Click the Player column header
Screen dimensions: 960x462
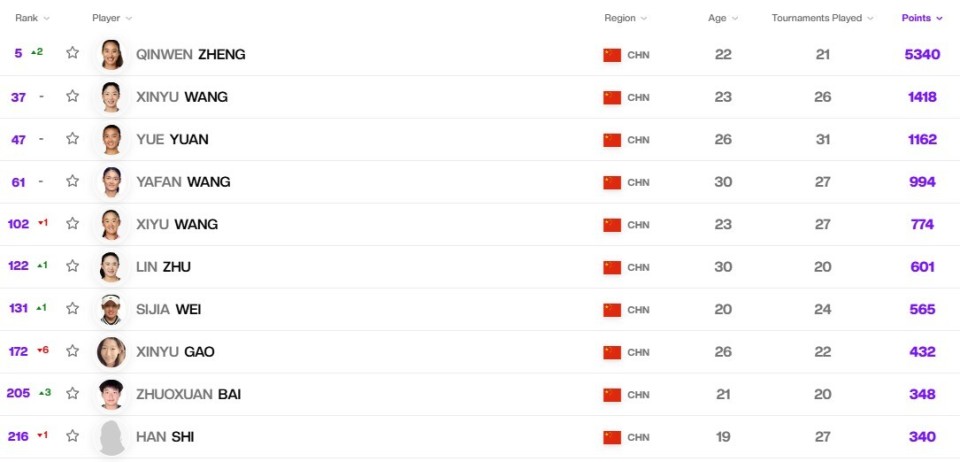pos(112,18)
